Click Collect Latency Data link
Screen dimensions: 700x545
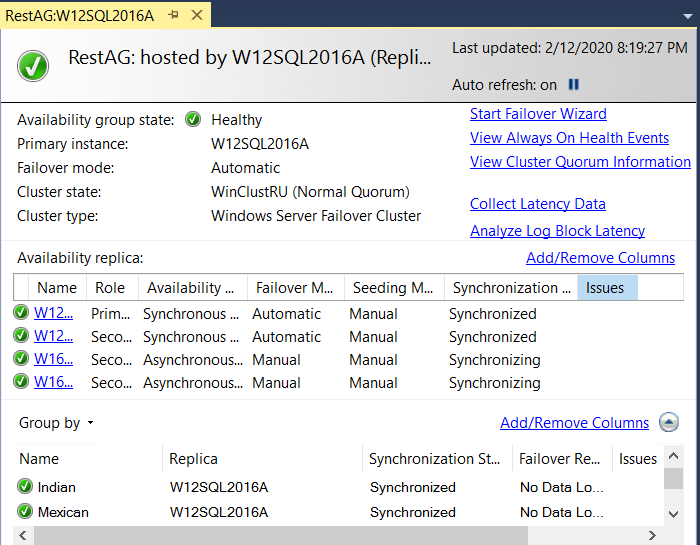[537, 204]
